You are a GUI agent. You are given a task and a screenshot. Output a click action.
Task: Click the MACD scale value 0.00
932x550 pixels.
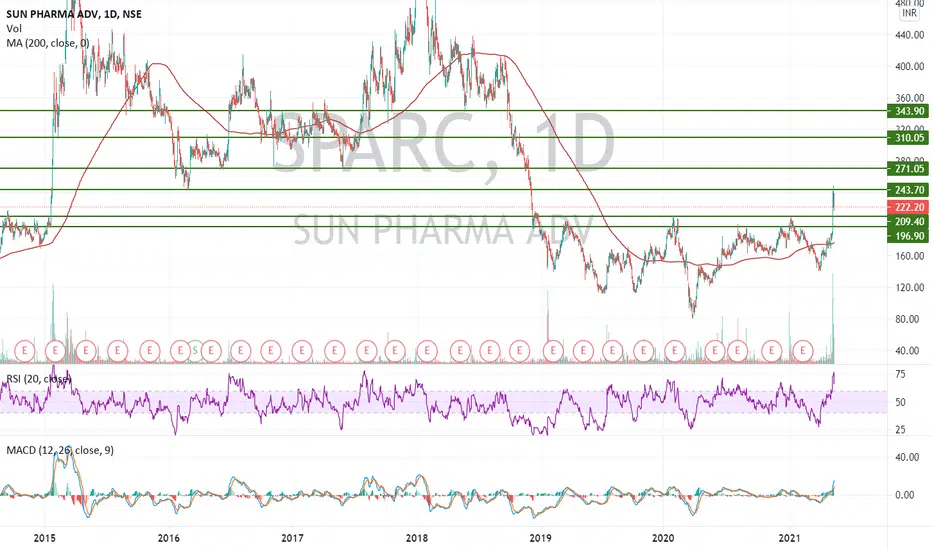click(x=905, y=495)
